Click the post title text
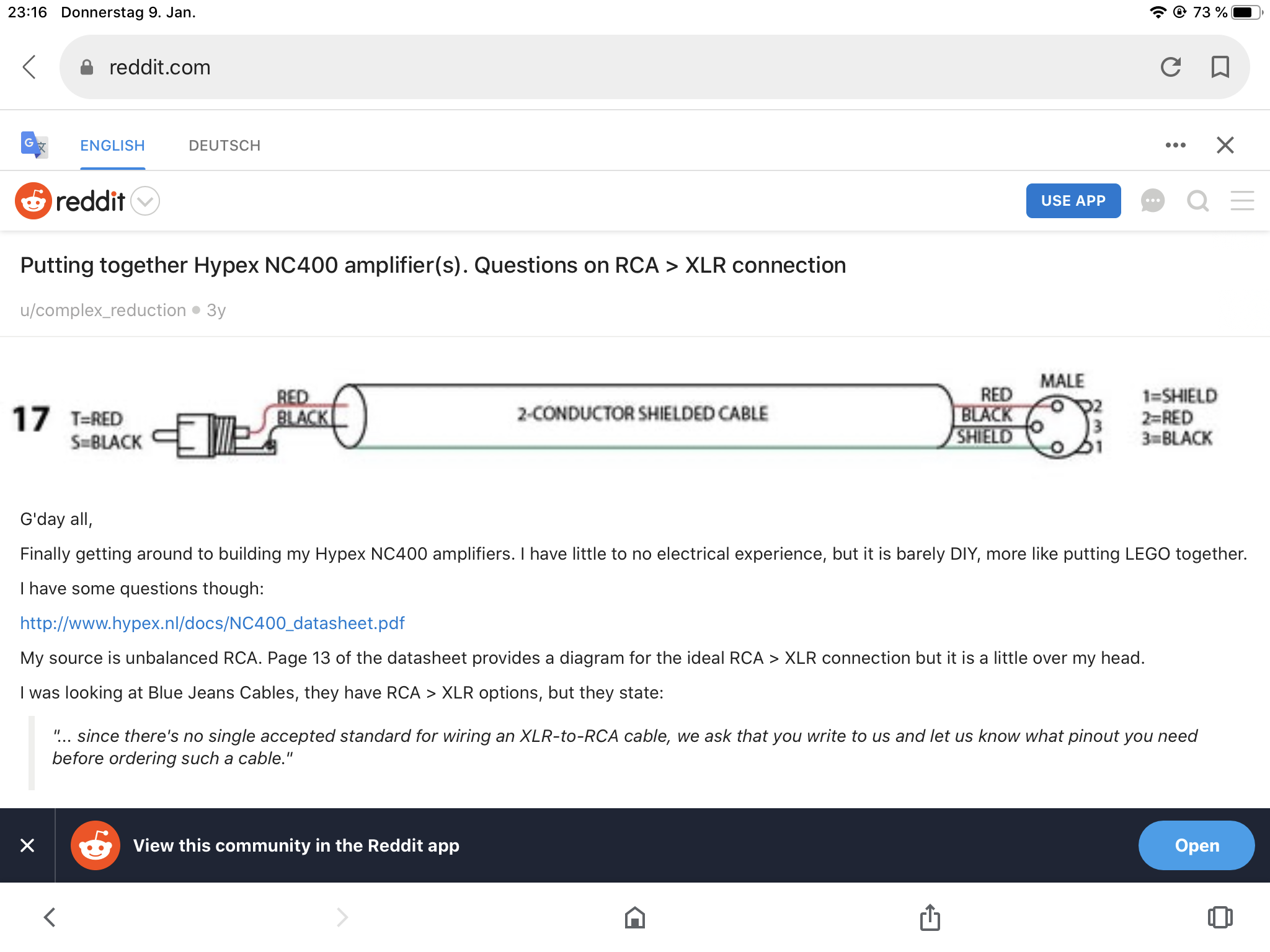Image resolution: width=1270 pixels, height=952 pixels. pos(433,265)
